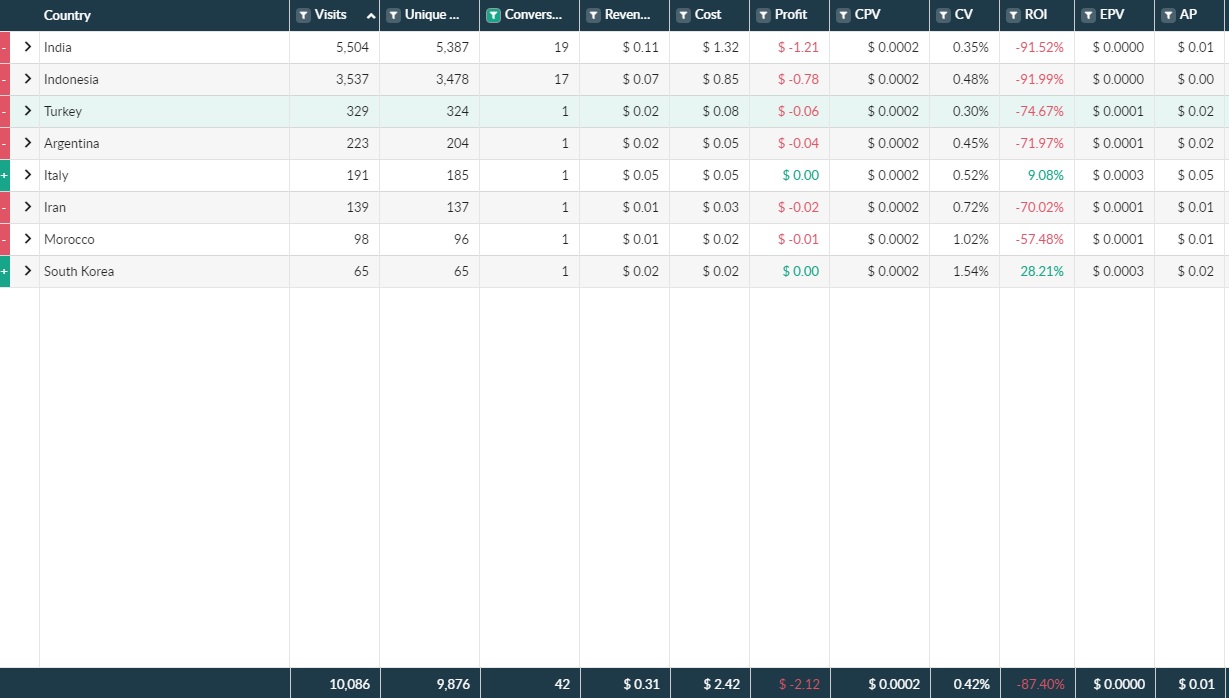
Task: Click the green Conversions filter icon
Action: (x=493, y=15)
